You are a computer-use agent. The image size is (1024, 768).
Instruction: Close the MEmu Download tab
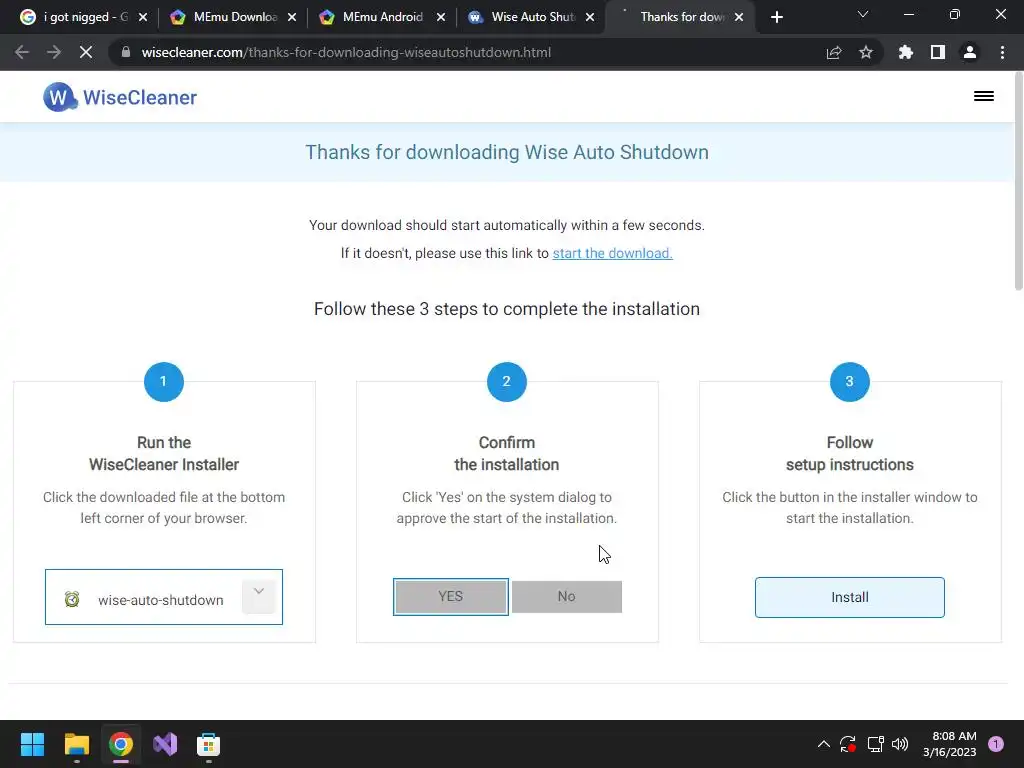pos(292,17)
